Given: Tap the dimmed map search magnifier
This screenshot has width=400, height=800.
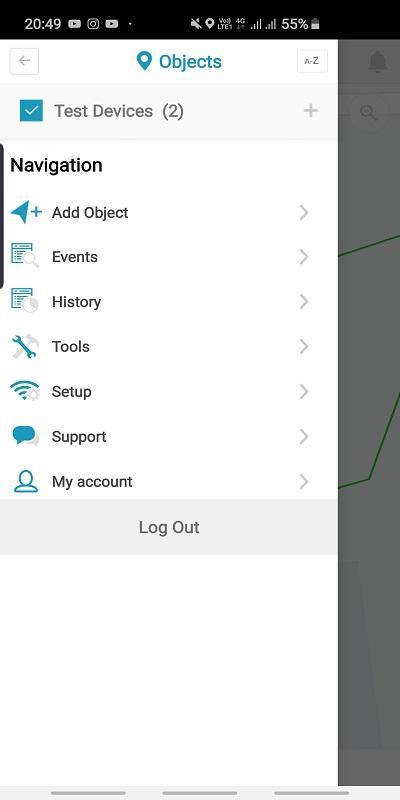Looking at the screenshot, I should point(368,112).
